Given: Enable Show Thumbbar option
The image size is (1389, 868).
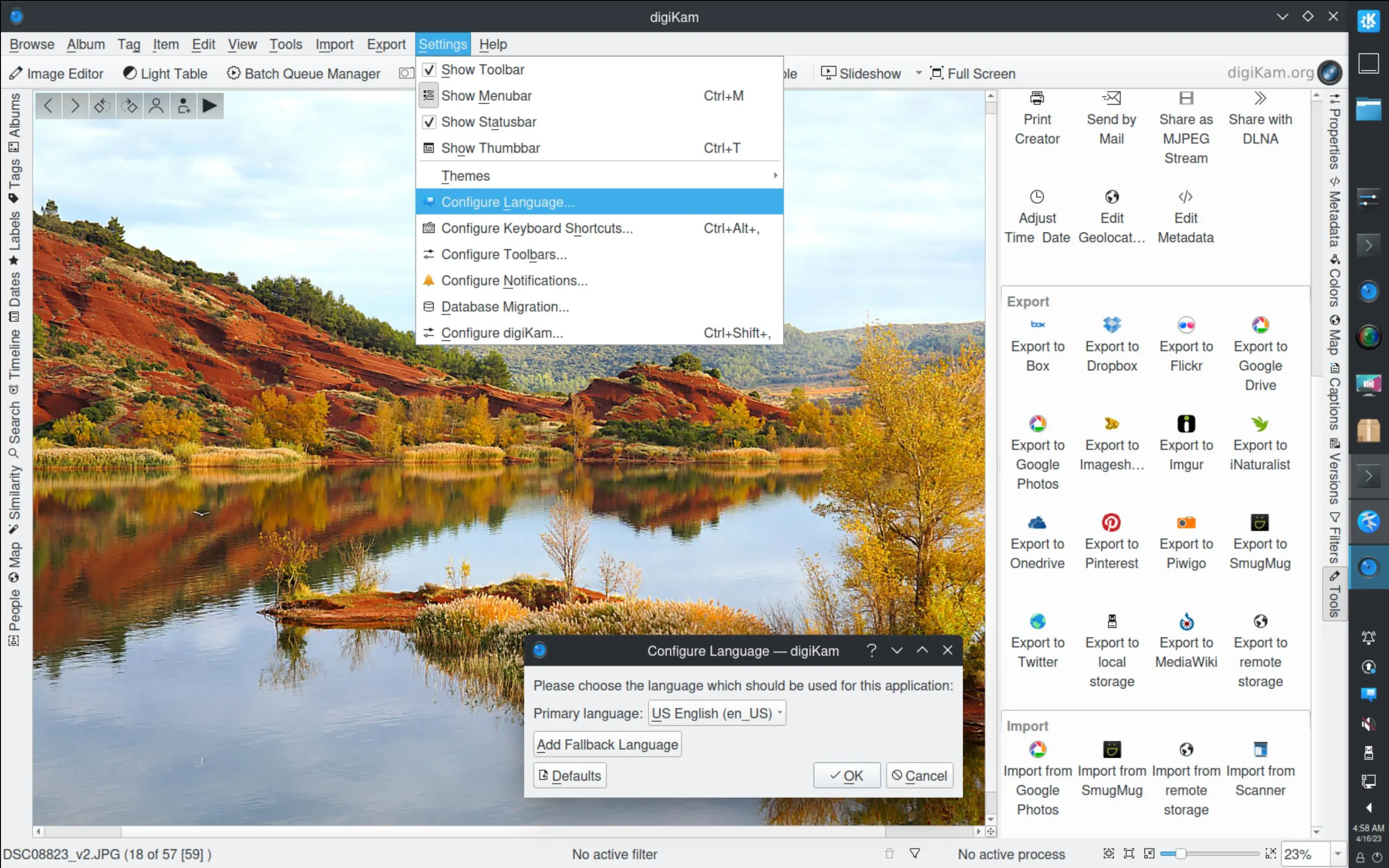Looking at the screenshot, I should [490, 148].
